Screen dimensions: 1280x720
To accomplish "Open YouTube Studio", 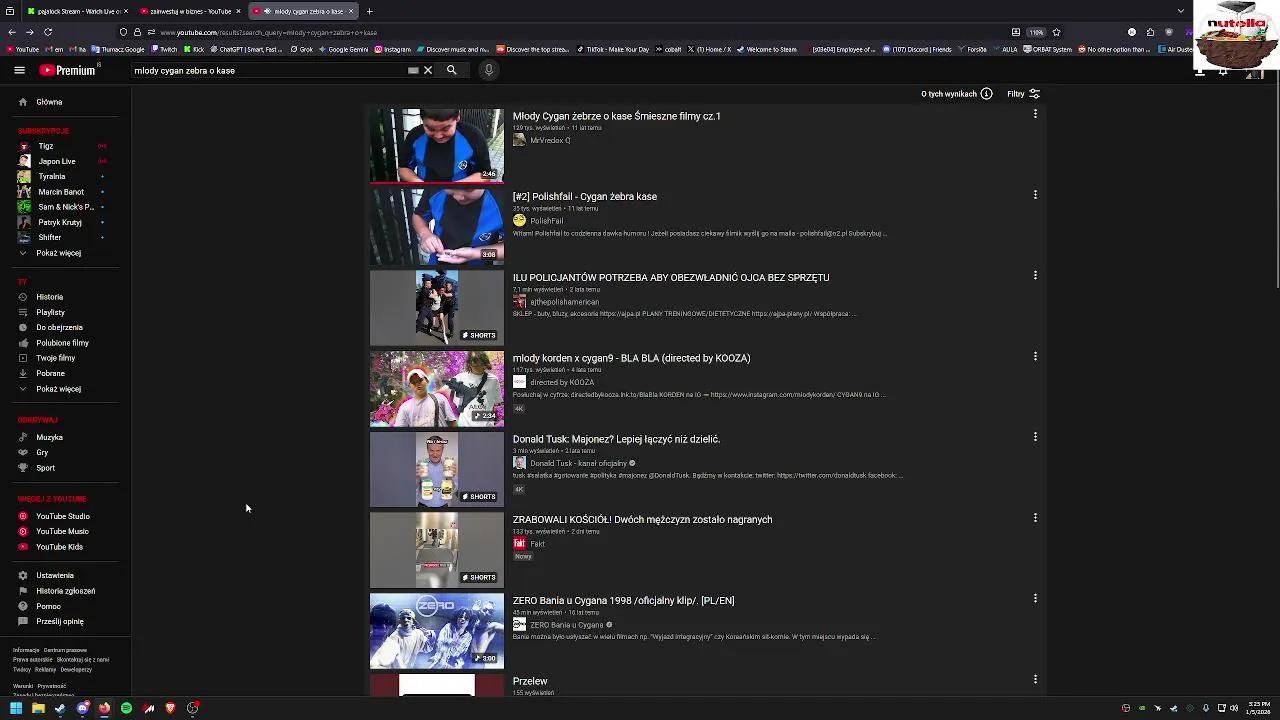I will point(65,516).
